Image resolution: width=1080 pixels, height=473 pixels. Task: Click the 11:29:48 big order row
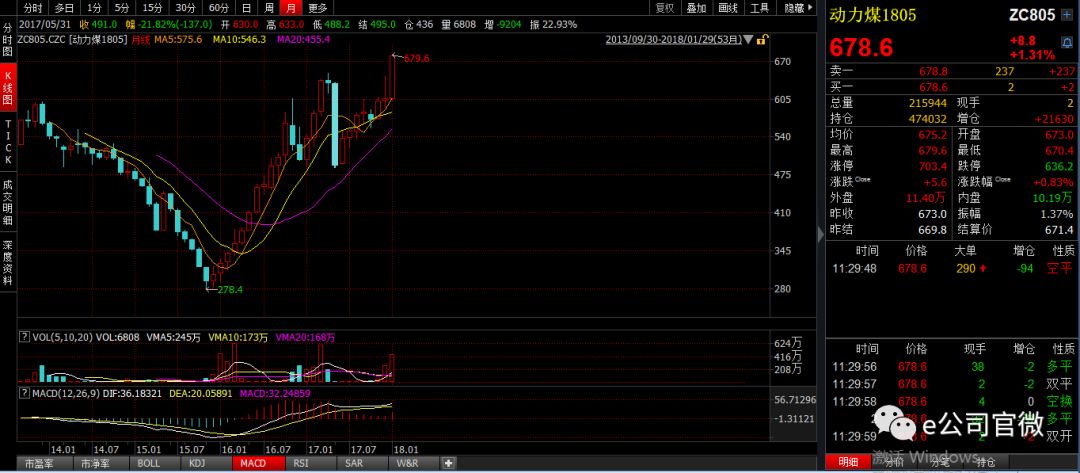tap(951, 269)
